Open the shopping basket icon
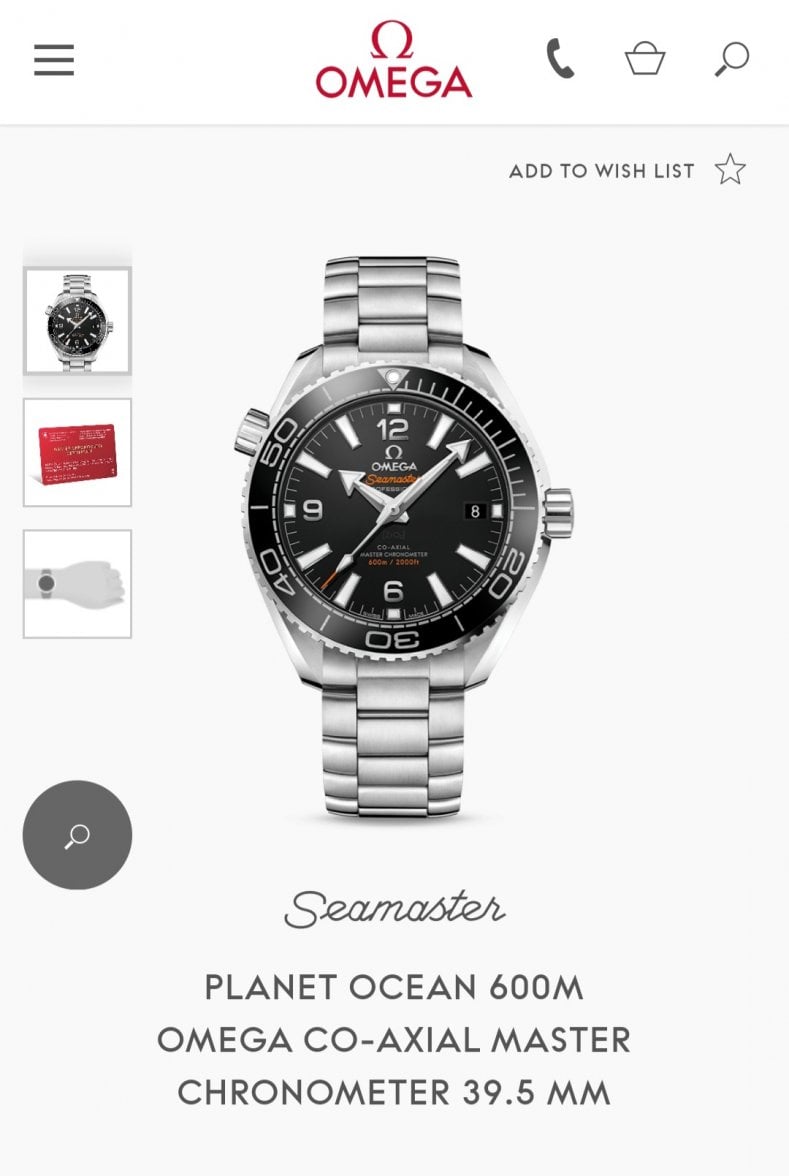789x1176 pixels. point(645,58)
